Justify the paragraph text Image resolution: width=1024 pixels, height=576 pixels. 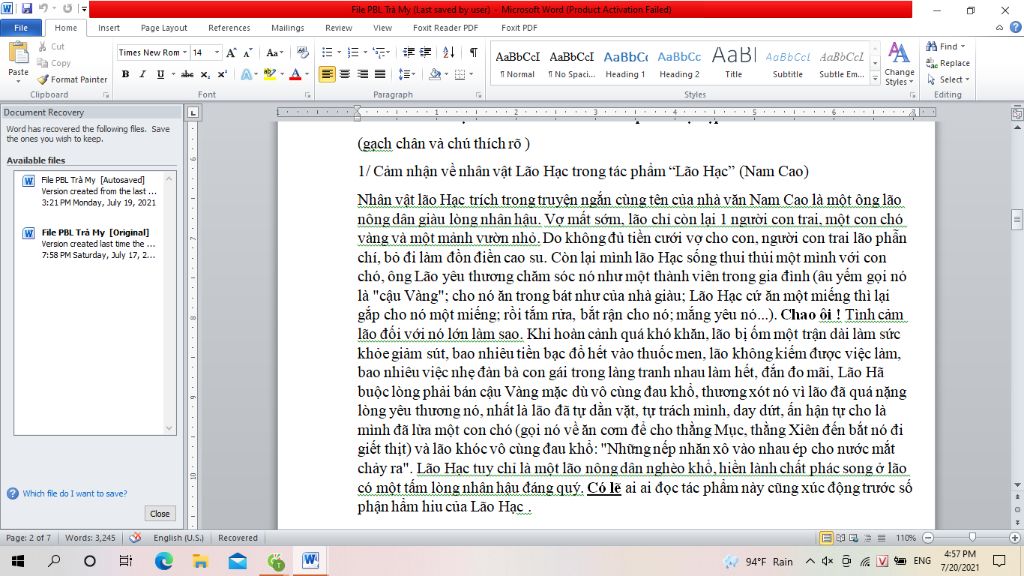point(380,74)
